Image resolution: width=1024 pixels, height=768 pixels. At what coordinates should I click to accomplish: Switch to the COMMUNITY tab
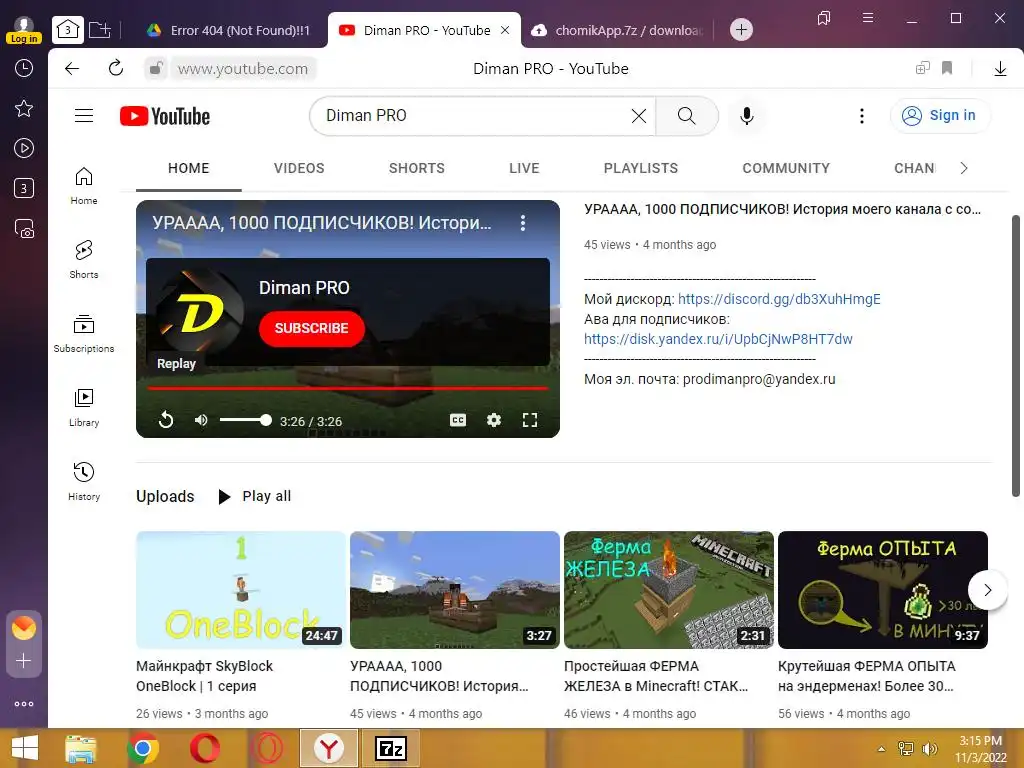(786, 168)
